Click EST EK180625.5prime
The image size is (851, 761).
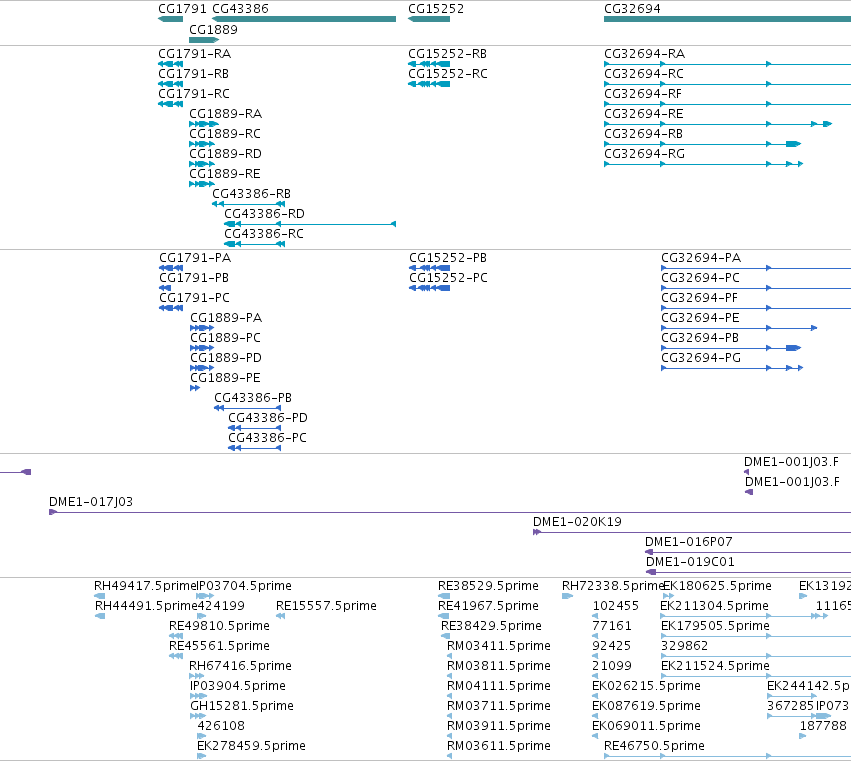click(x=717, y=586)
